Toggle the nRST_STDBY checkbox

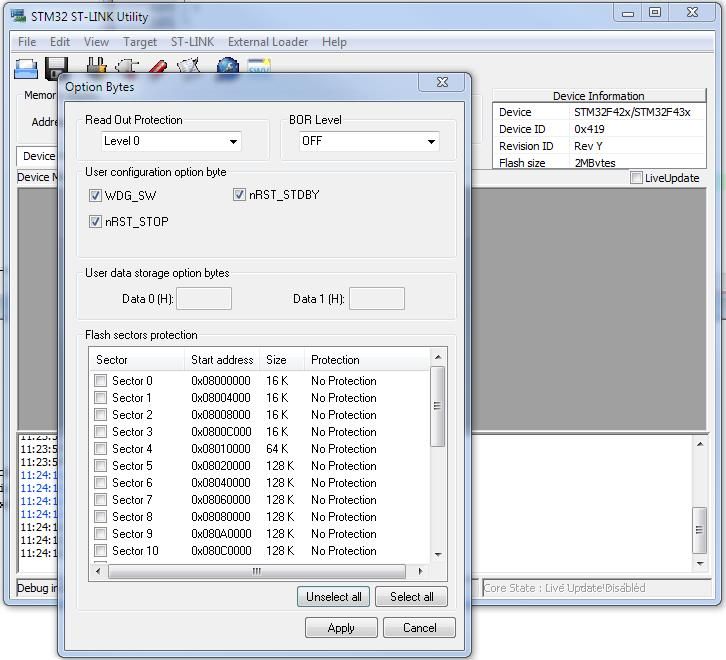click(x=239, y=195)
